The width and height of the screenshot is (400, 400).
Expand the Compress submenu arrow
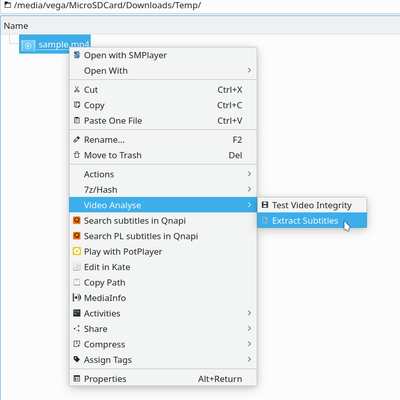[x=249, y=344]
